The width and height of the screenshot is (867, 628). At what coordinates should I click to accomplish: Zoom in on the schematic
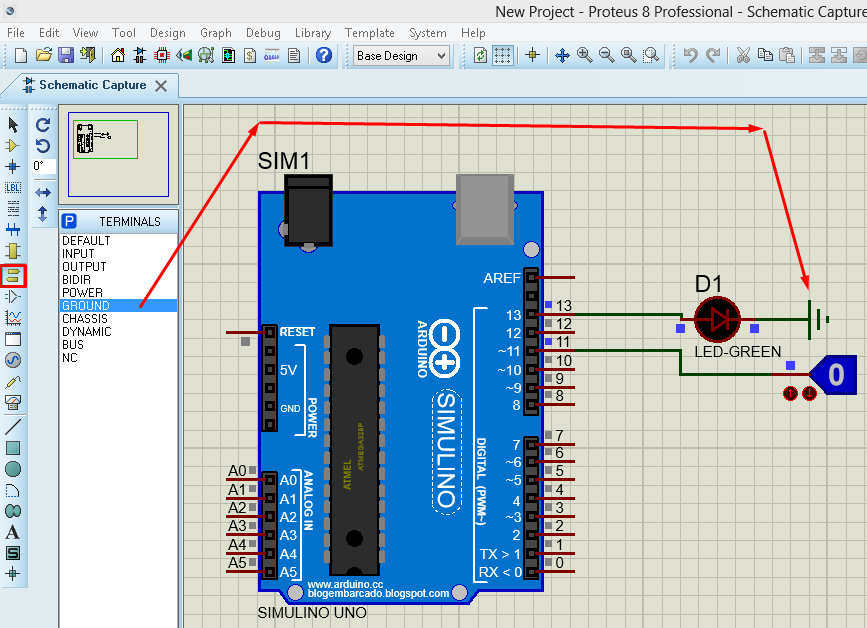pyautogui.click(x=584, y=55)
